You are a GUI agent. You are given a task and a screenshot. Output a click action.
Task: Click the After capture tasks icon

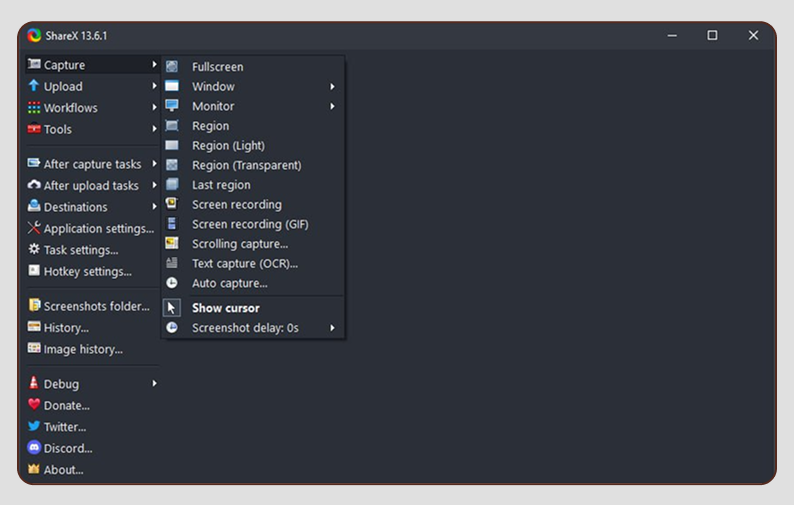[x=34, y=163]
